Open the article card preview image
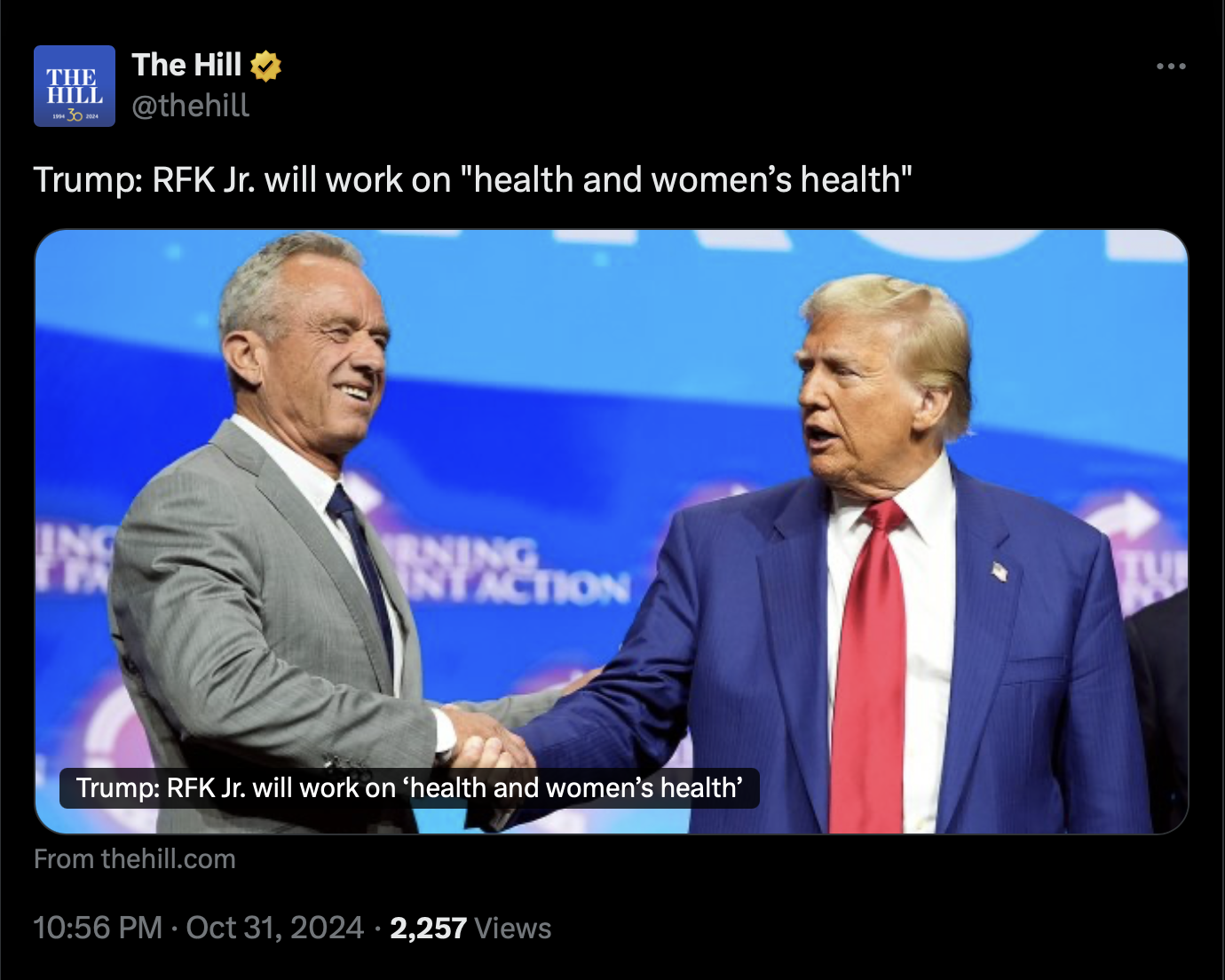Screen dimensions: 1225x980 tap(612, 532)
